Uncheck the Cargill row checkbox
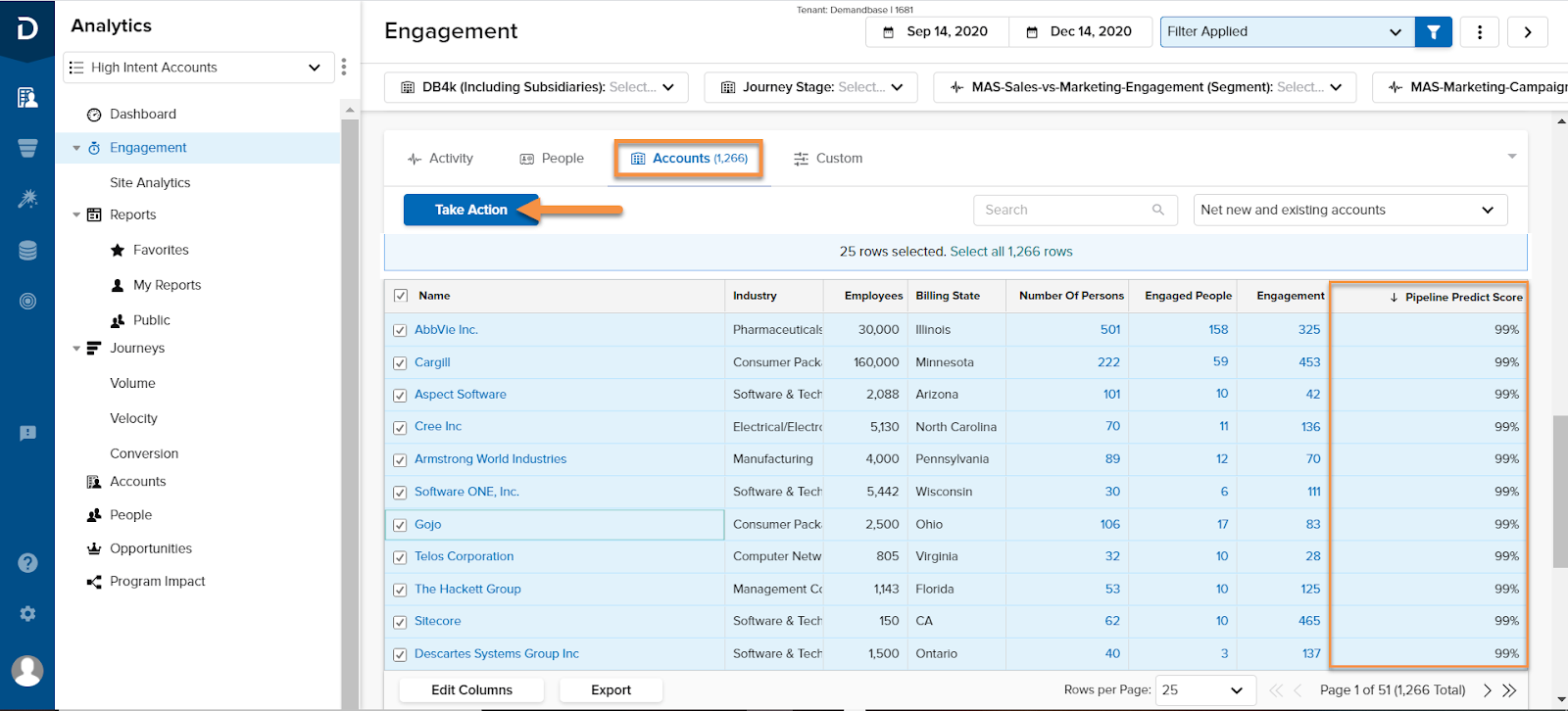This screenshot has height=711, width=1568. (400, 362)
